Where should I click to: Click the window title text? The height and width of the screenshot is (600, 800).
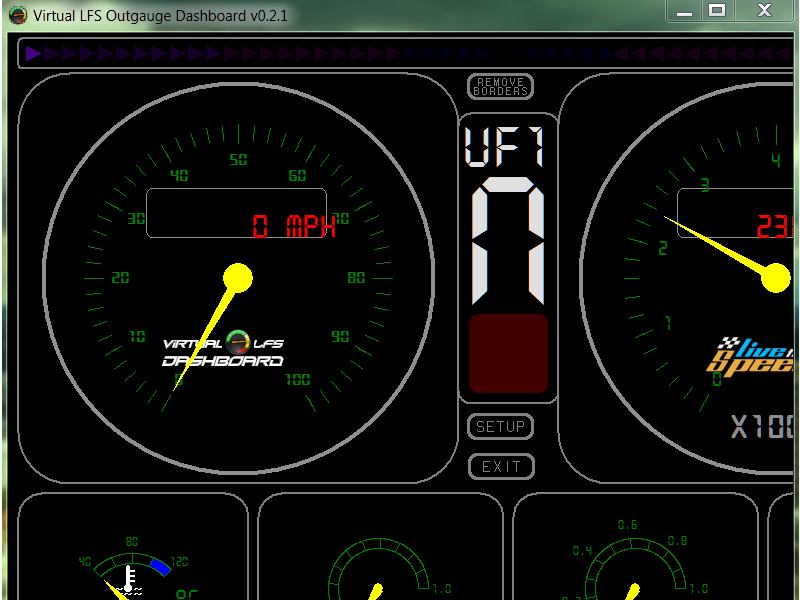click(x=160, y=16)
